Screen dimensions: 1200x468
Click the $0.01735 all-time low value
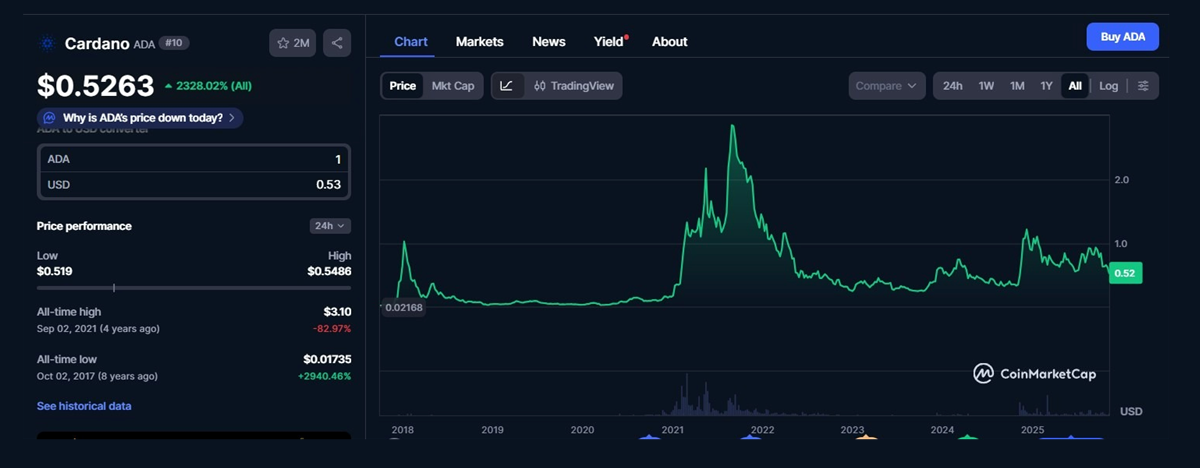(327, 359)
